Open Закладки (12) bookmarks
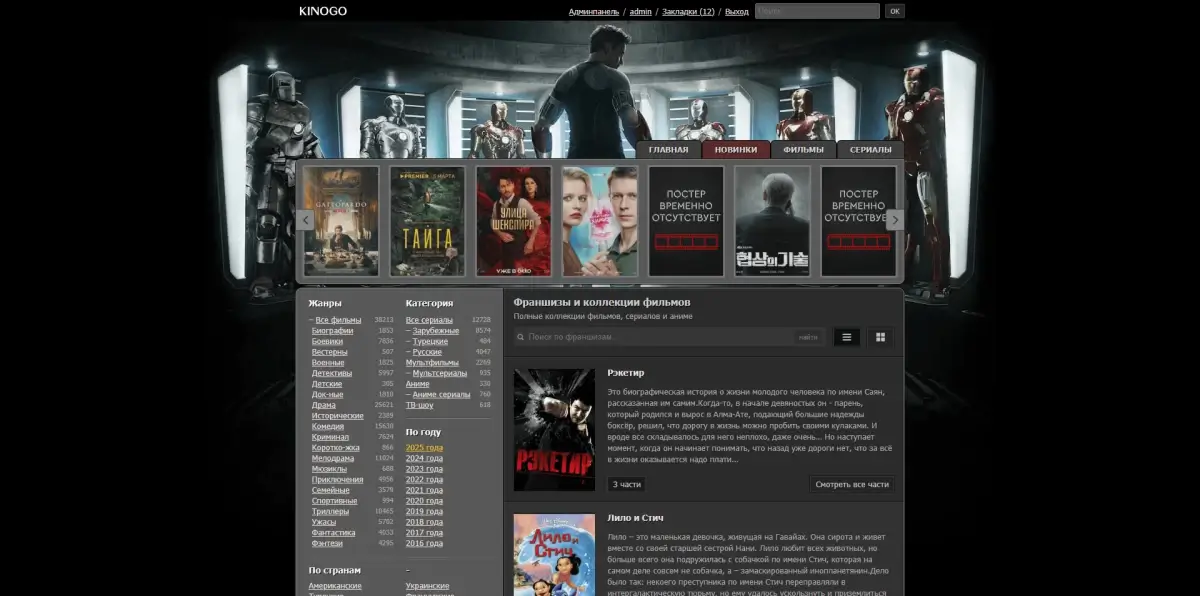1200x596 pixels. point(688,12)
